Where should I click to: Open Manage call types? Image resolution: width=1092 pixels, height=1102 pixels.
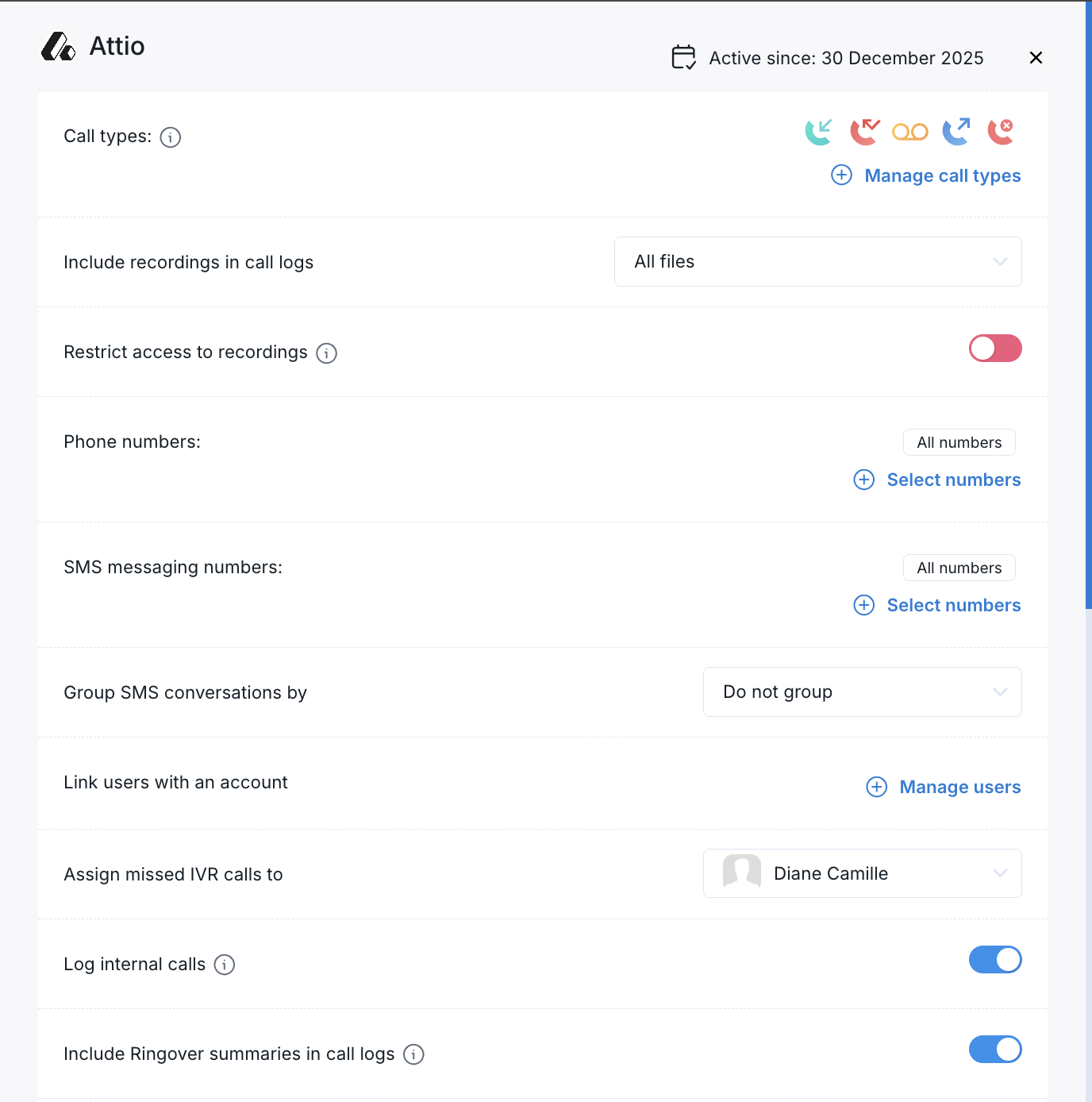coord(941,175)
